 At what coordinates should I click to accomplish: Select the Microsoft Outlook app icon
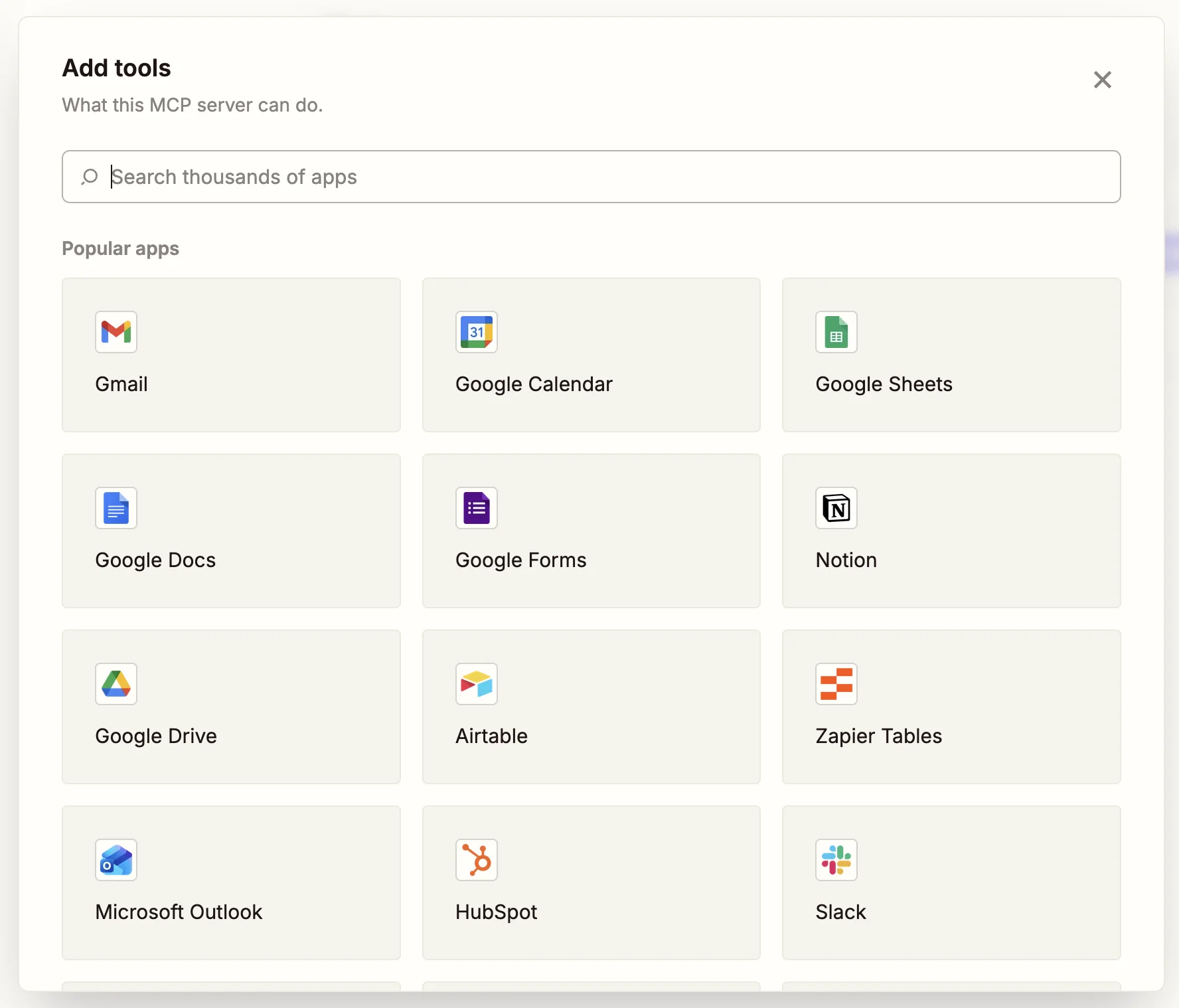tap(116, 860)
